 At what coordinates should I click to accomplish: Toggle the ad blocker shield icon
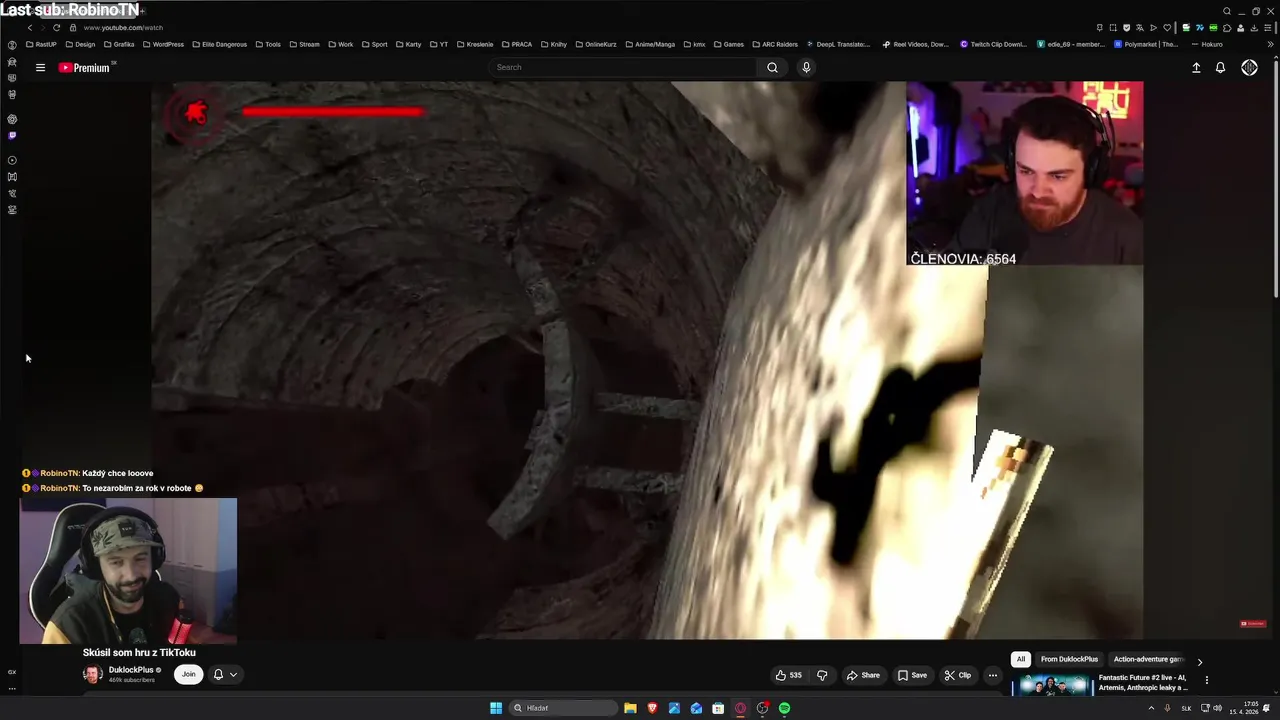[1126, 28]
